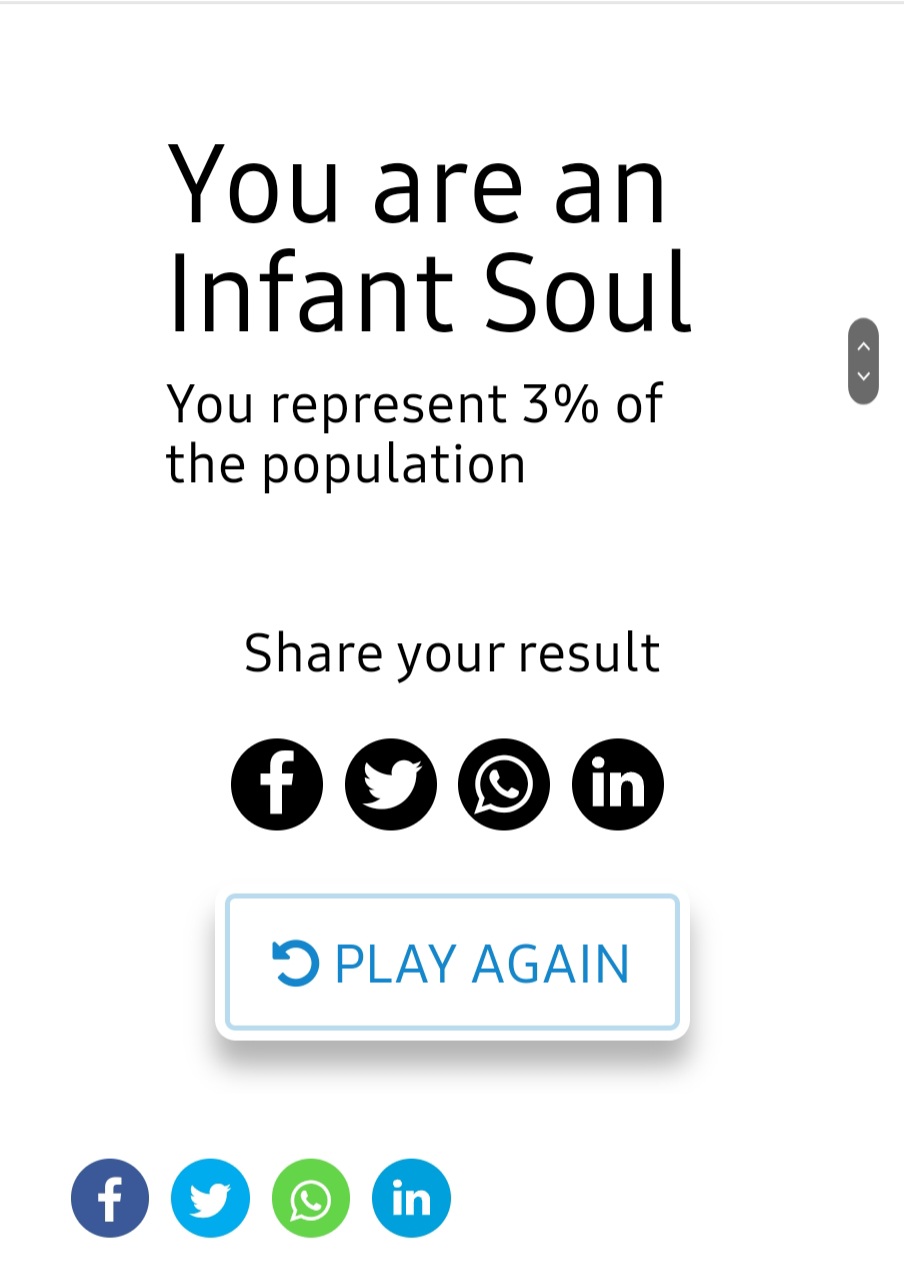This screenshot has height=1288, width=904.
Task: Share result via black WhatsApp icon
Action: tap(504, 784)
